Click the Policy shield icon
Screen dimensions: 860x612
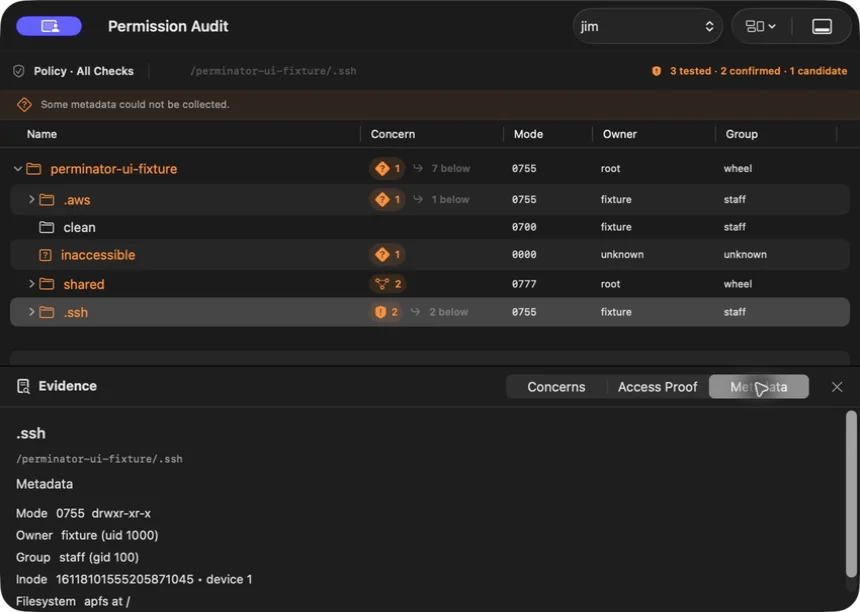click(19, 71)
